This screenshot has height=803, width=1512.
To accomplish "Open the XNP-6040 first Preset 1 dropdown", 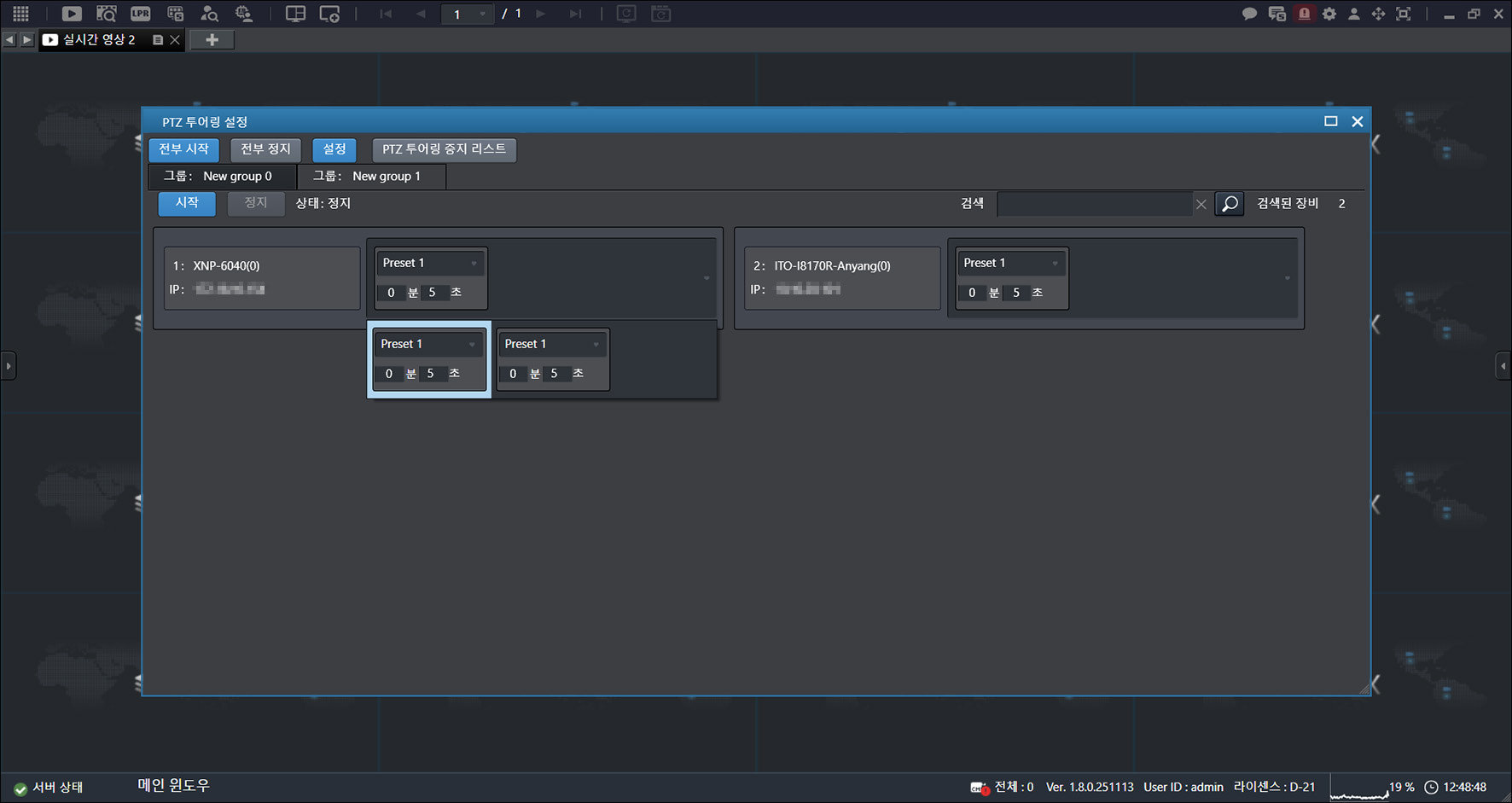I will point(431,263).
